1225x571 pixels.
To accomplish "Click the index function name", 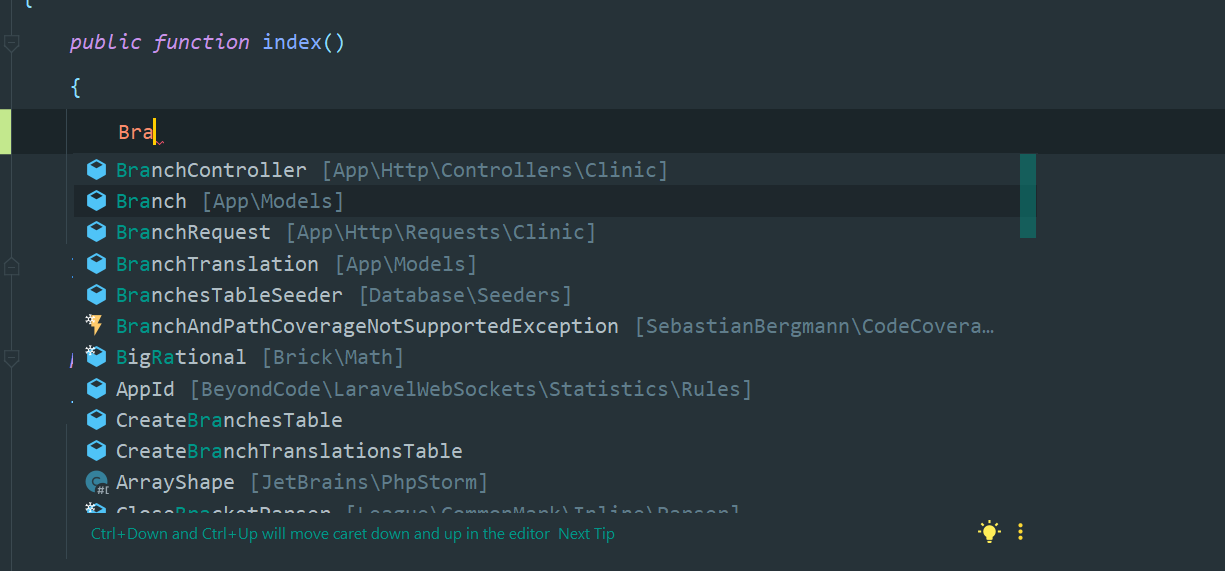I will click(292, 42).
